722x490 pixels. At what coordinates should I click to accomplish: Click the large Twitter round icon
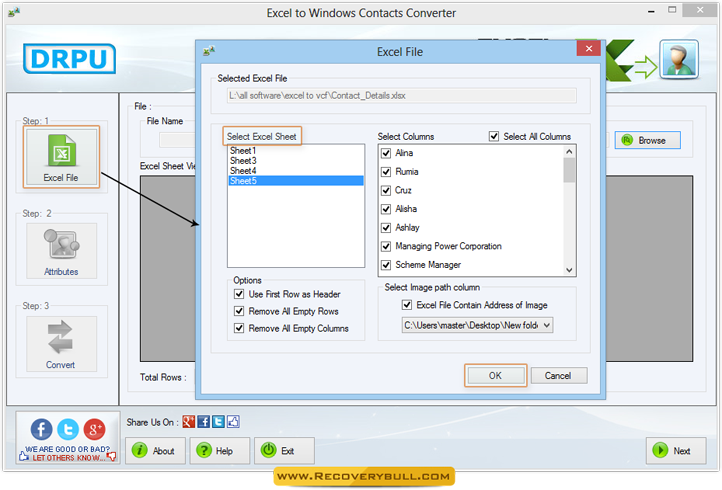coord(68,429)
